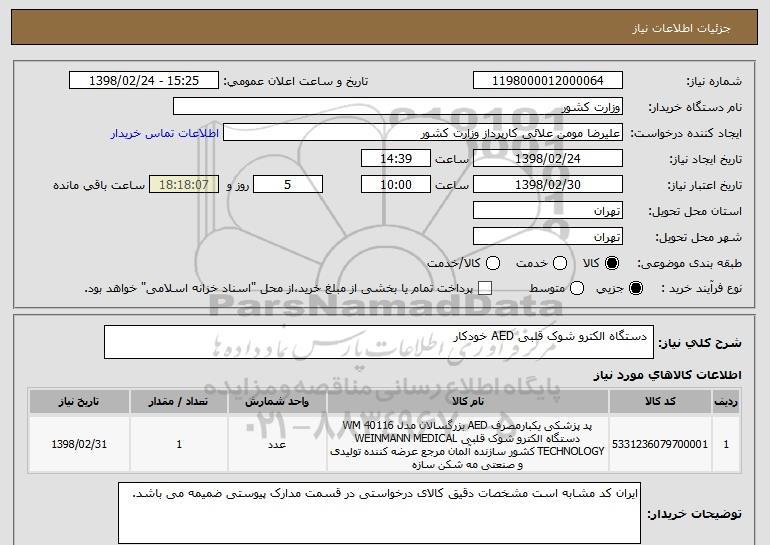Click the unit cell عدد
Image resolution: width=770 pixels, height=545 pixels.
click(x=277, y=444)
